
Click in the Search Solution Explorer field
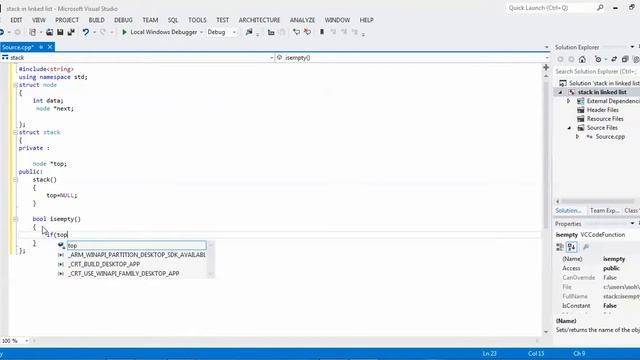click(597, 71)
